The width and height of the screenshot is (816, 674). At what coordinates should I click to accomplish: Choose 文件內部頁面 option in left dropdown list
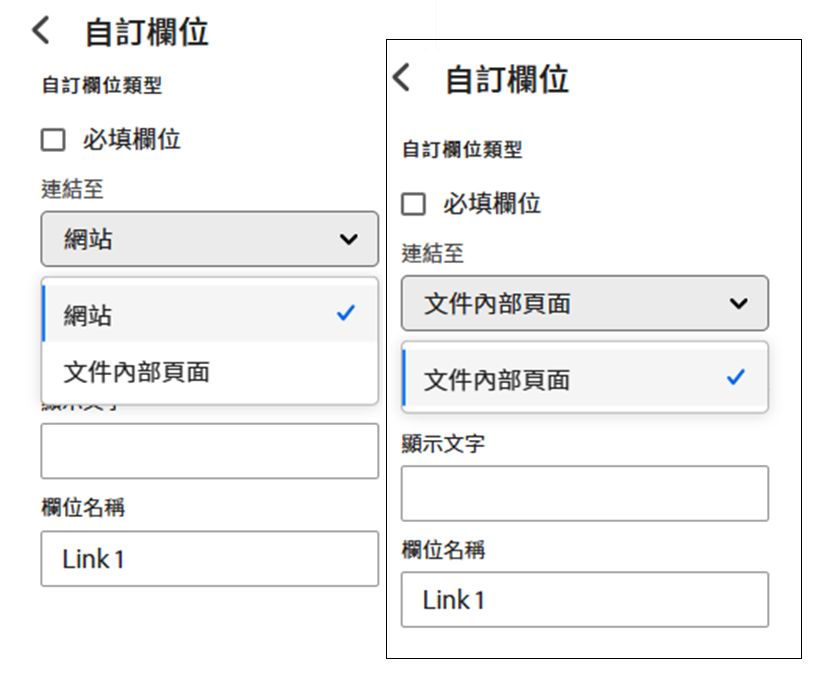point(210,372)
